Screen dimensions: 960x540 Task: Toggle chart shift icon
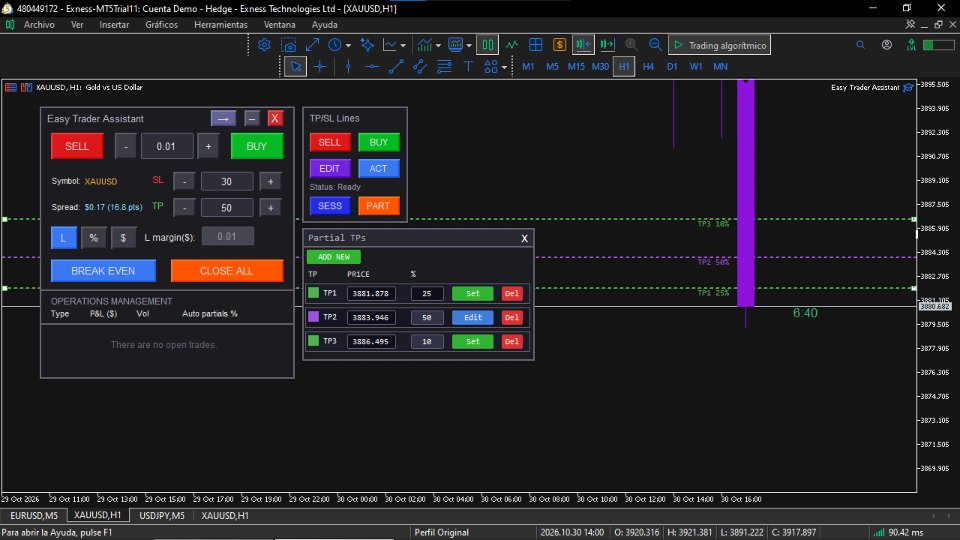607,45
